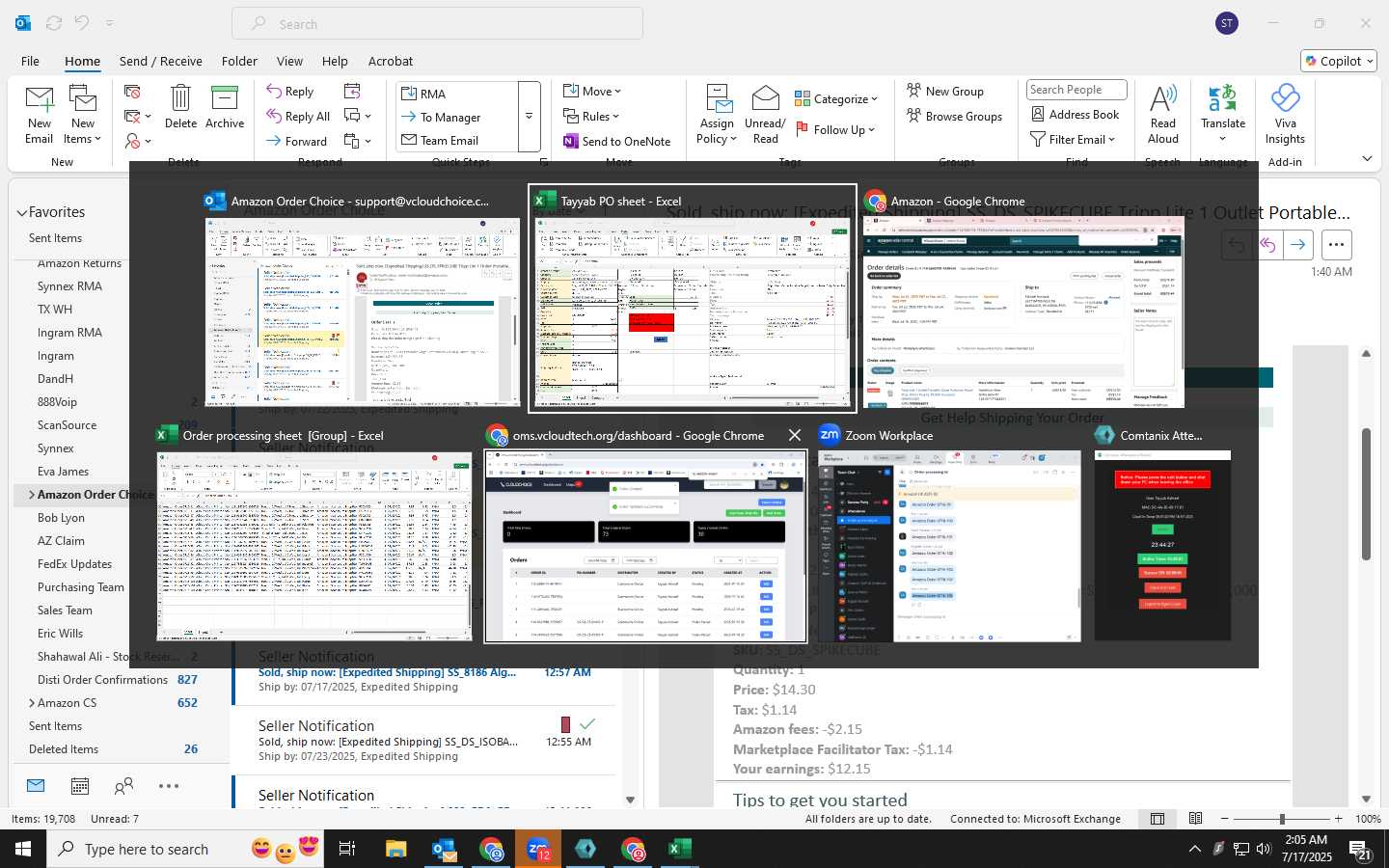Open the Categorize color dropdown
The height and width of the screenshot is (868, 1389).
click(x=836, y=99)
